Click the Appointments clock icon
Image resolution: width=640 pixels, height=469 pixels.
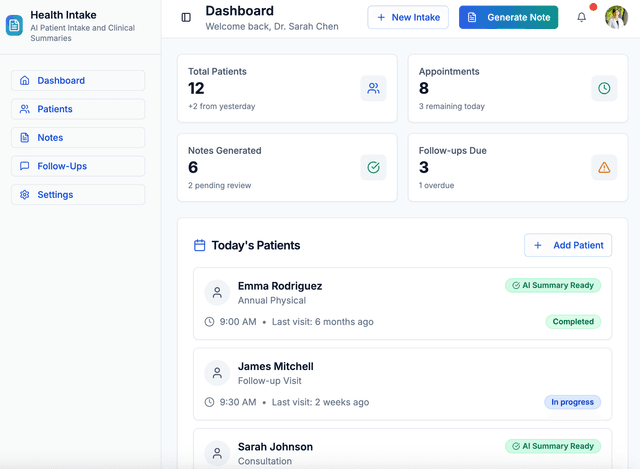coord(604,88)
